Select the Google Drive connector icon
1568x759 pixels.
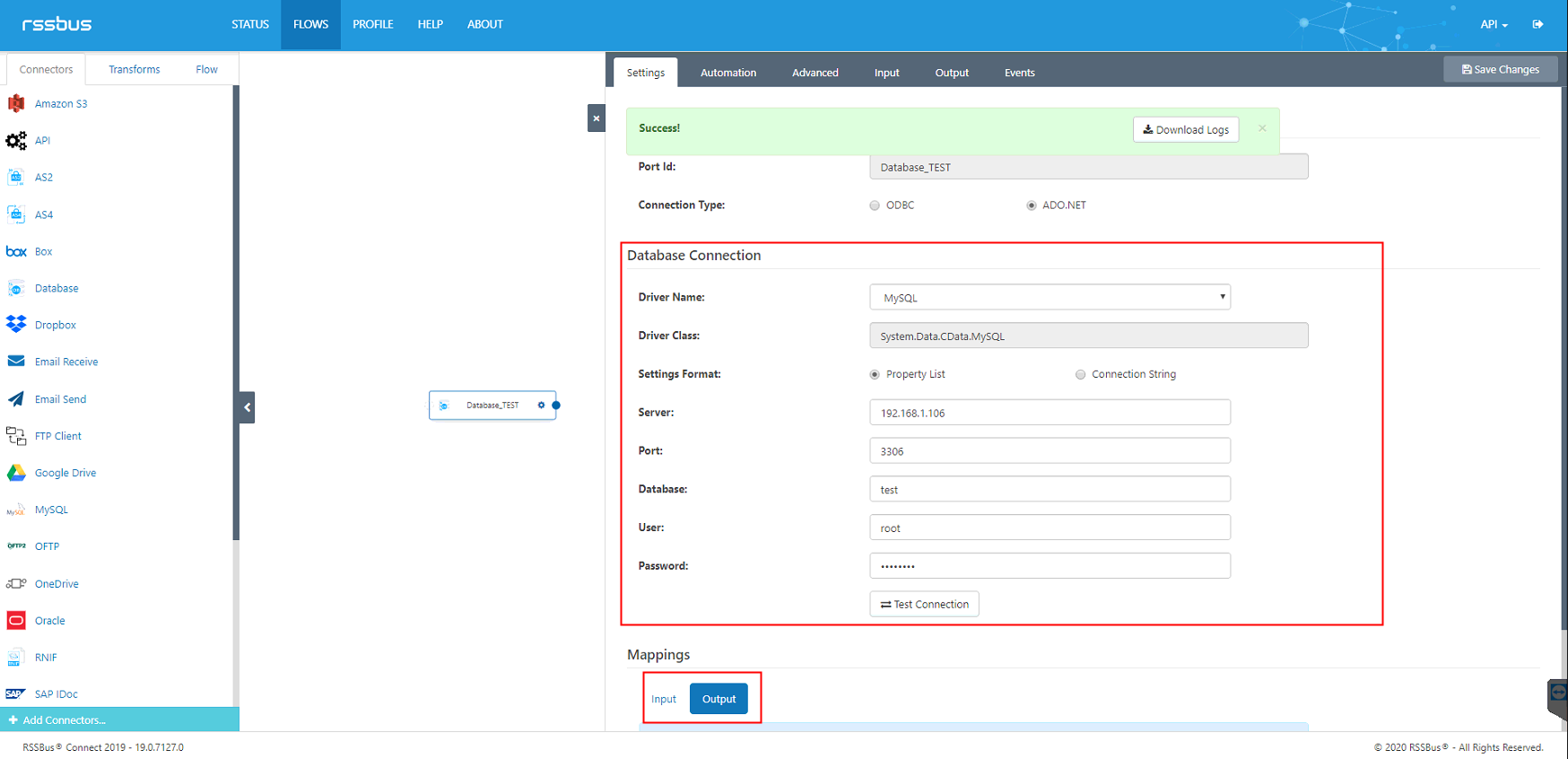(16, 473)
